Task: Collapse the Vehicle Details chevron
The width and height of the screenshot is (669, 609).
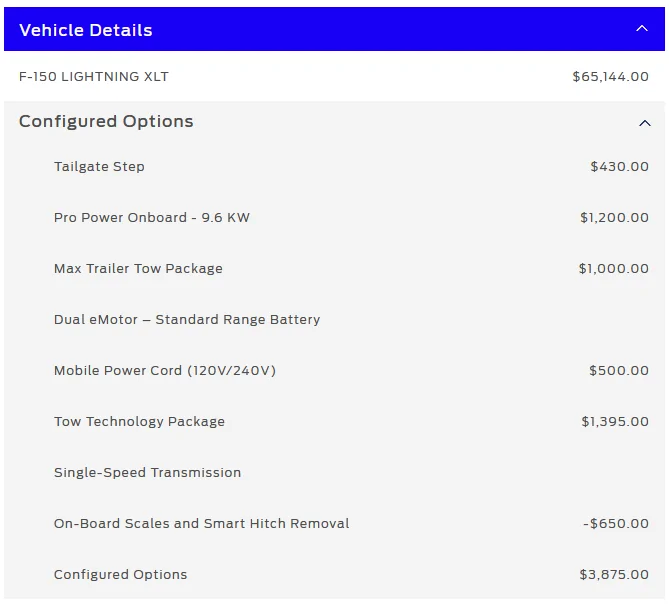Action: (x=642, y=29)
